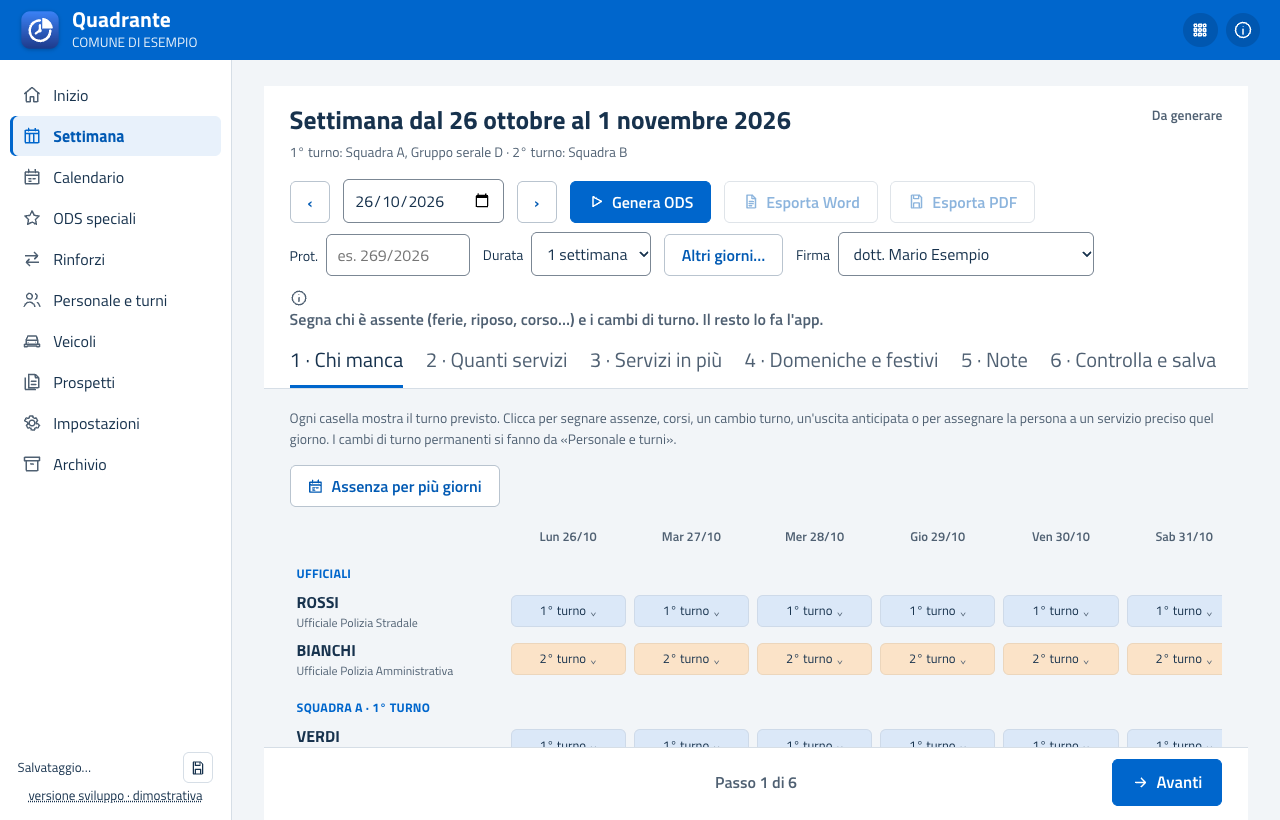
Task: Open the Firma signer dropdown
Action: coord(966,254)
